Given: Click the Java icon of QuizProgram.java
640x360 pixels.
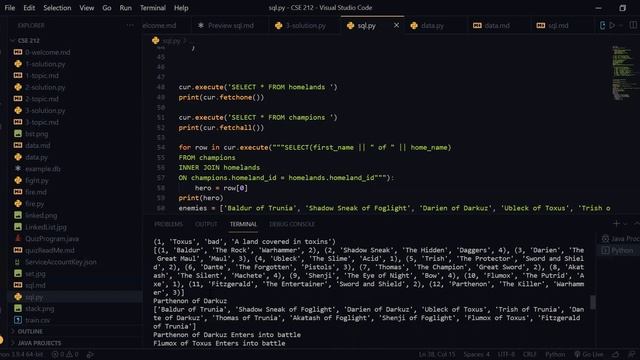Looking at the screenshot, I should [18, 238].
